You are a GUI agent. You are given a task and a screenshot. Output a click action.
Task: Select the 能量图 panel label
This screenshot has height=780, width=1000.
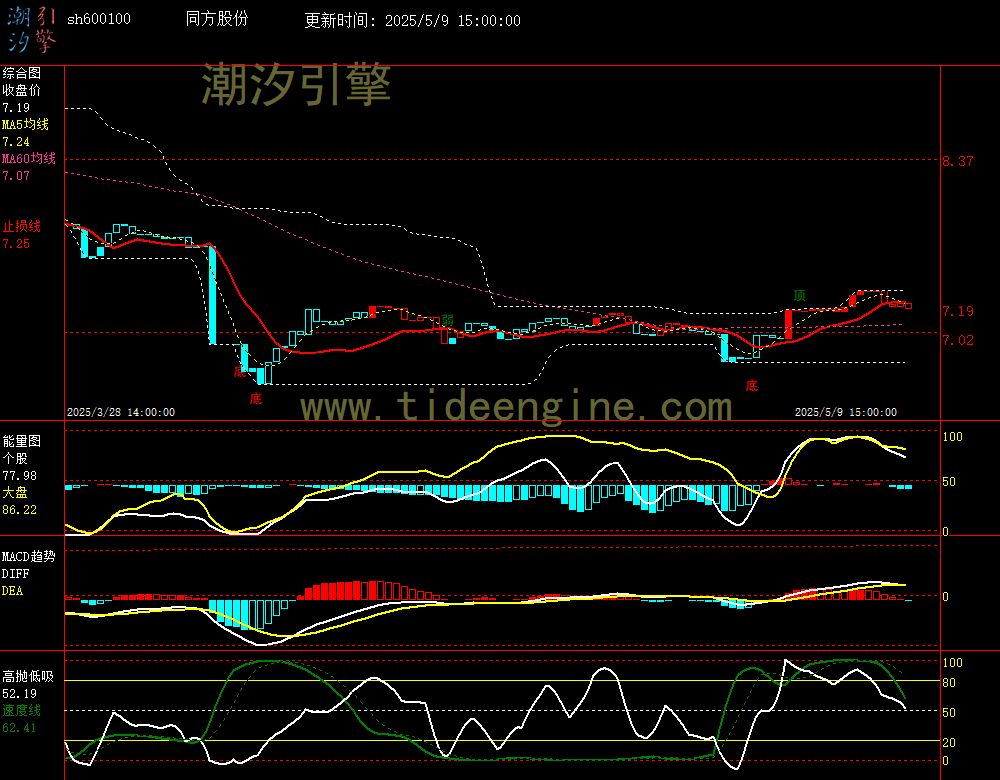(22, 441)
